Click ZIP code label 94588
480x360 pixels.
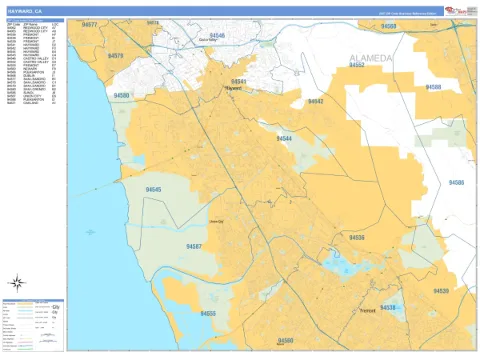pyautogui.click(x=433, y=87)
